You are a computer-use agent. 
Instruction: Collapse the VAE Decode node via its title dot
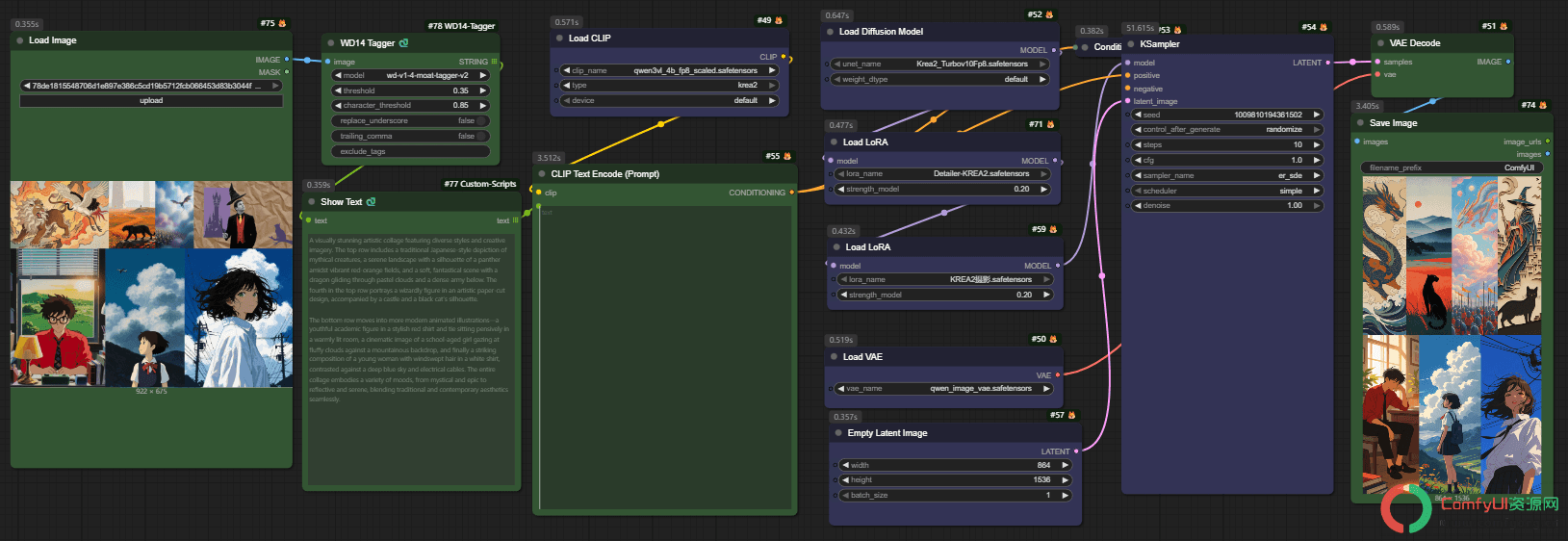coord(1381,43)
